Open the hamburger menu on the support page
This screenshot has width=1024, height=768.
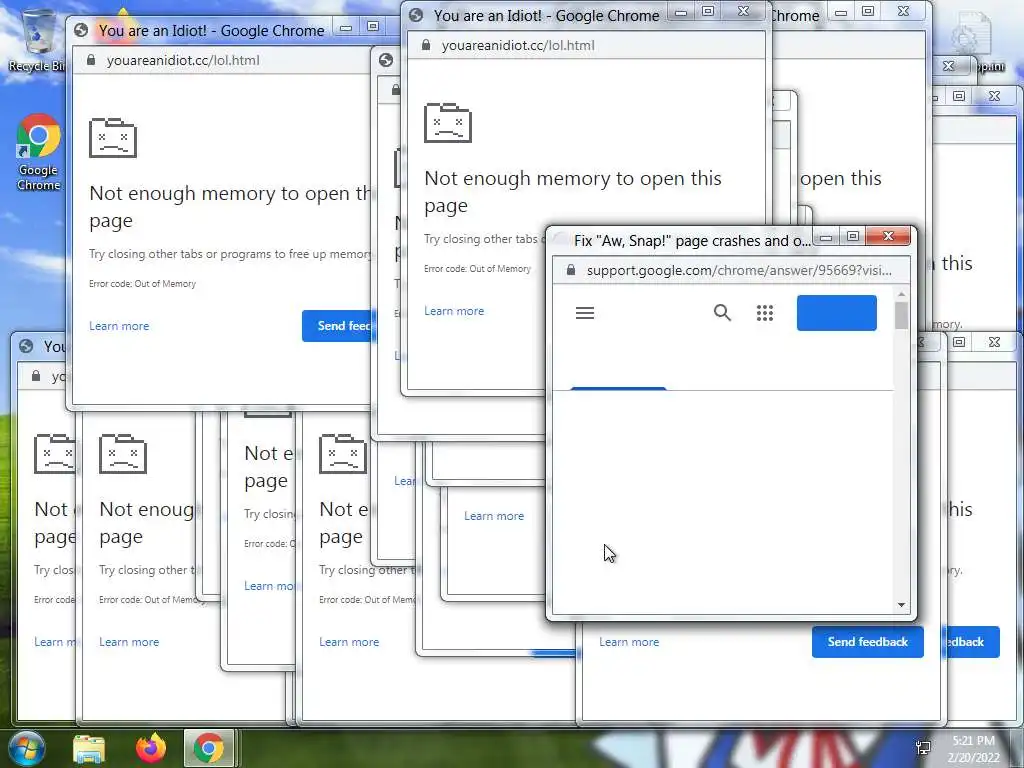tap(584, 313)
